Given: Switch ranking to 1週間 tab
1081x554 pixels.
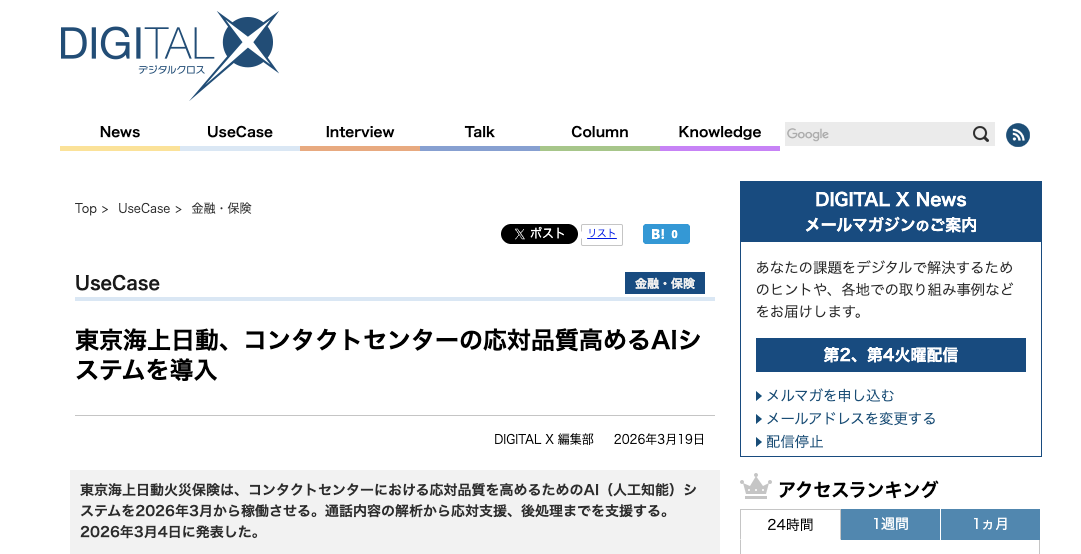Looking at the screenshot, I should [x=890, y=525].
